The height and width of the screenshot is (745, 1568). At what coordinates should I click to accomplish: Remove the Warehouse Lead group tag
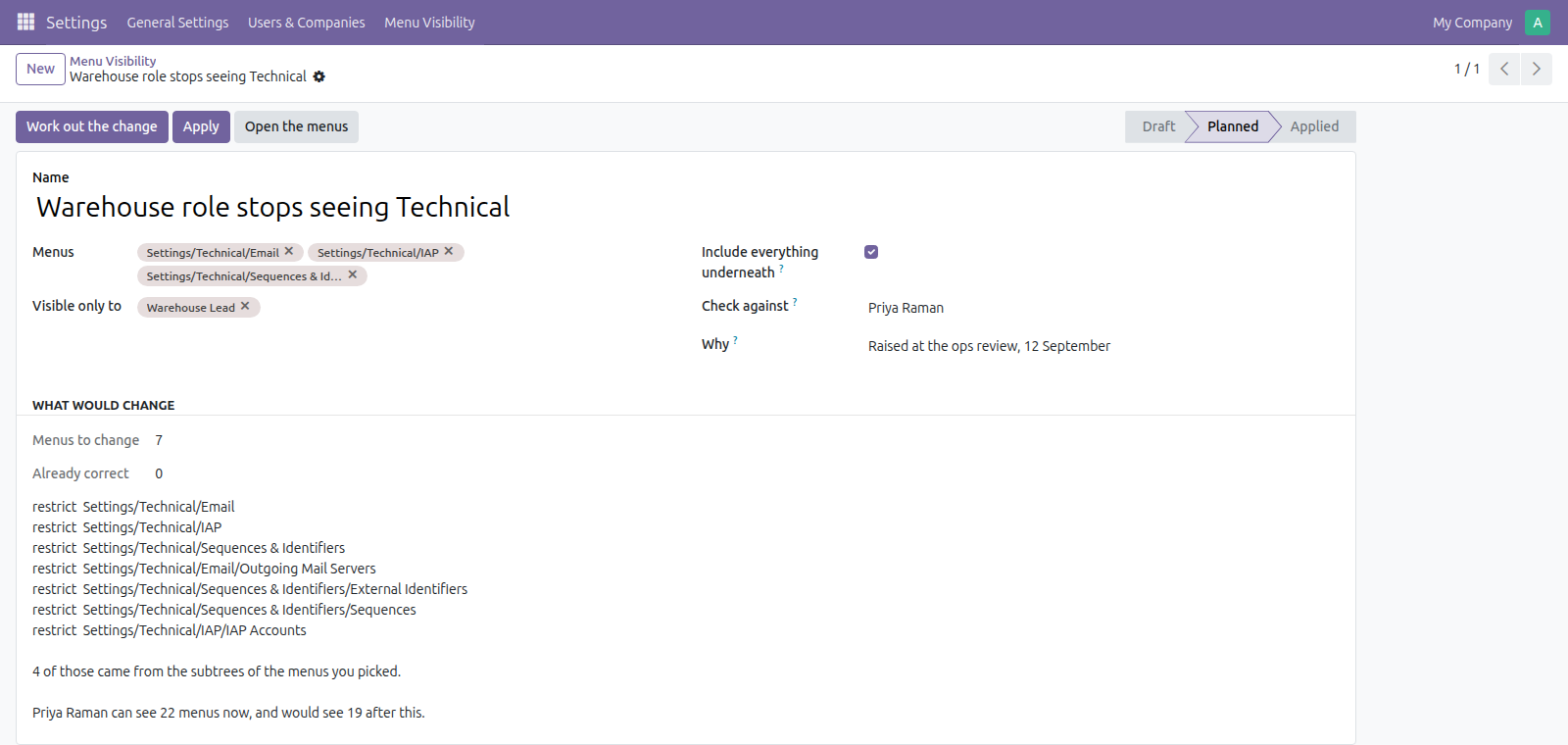pos(245,306)
